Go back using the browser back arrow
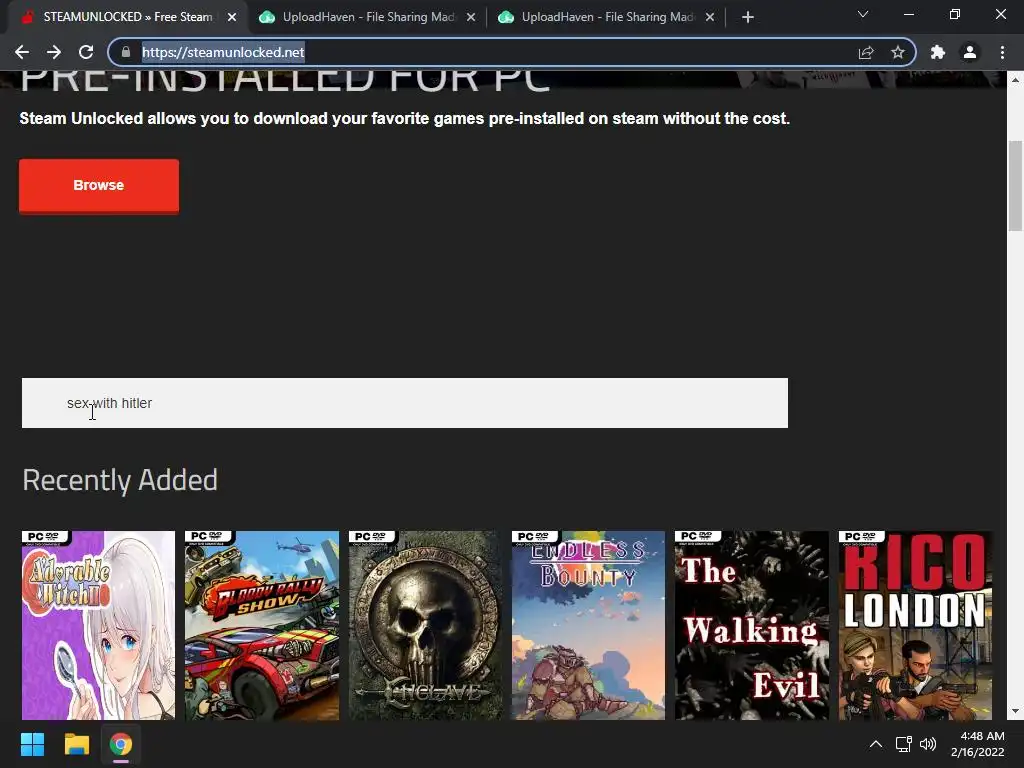The image size is (1024, 768). 22,52
